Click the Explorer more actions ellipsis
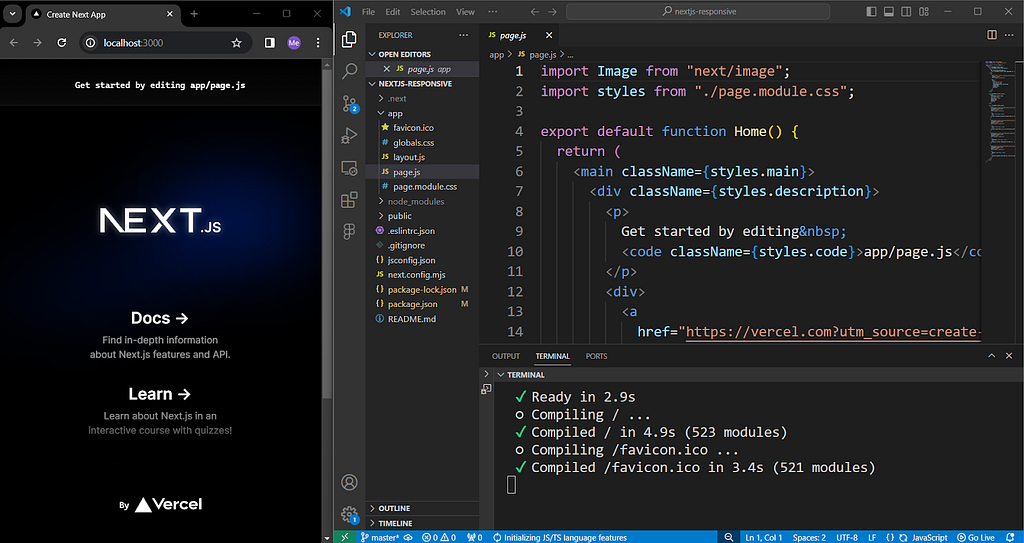This screenshot has height=543, width=1024. pyautogui.click(x=463, y=35)
